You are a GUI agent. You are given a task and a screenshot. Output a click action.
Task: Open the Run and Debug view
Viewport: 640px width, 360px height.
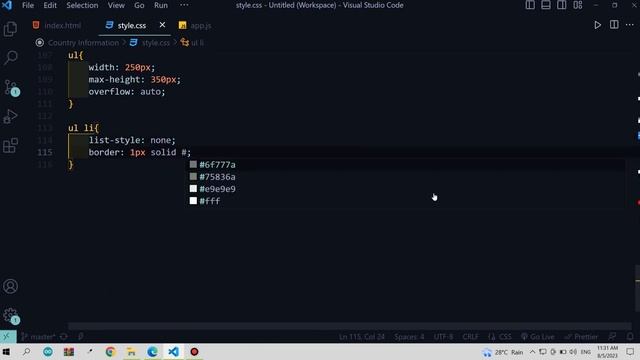(10, 117)
